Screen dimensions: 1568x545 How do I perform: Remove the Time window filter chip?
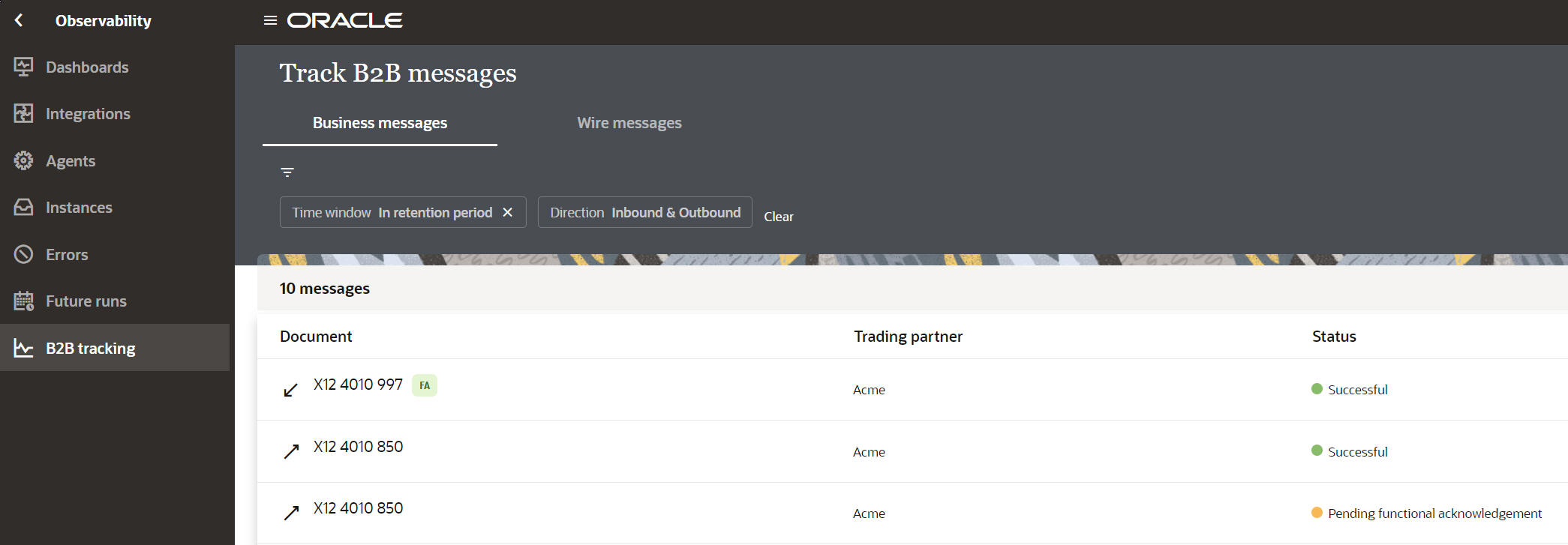pyautogui.click(x=508, y=212)
